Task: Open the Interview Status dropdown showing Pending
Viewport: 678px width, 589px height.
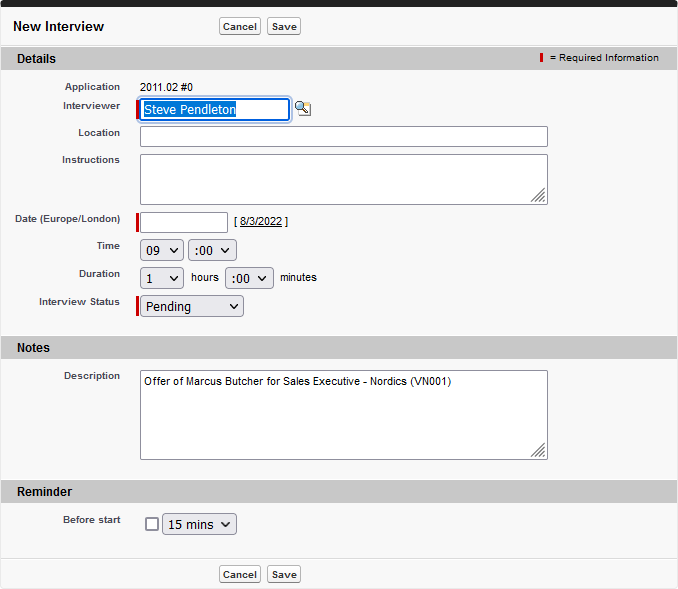Action: 192,306
